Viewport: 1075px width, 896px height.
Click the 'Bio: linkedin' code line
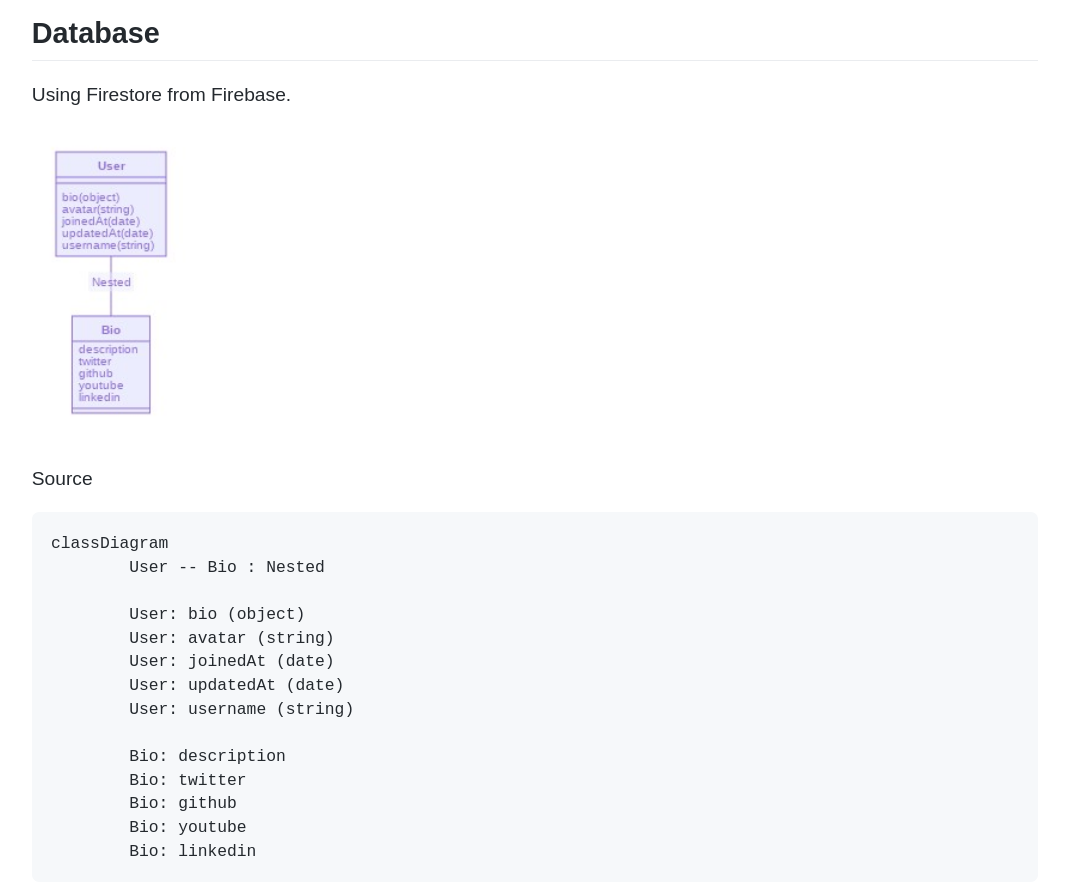pos(193,851)
